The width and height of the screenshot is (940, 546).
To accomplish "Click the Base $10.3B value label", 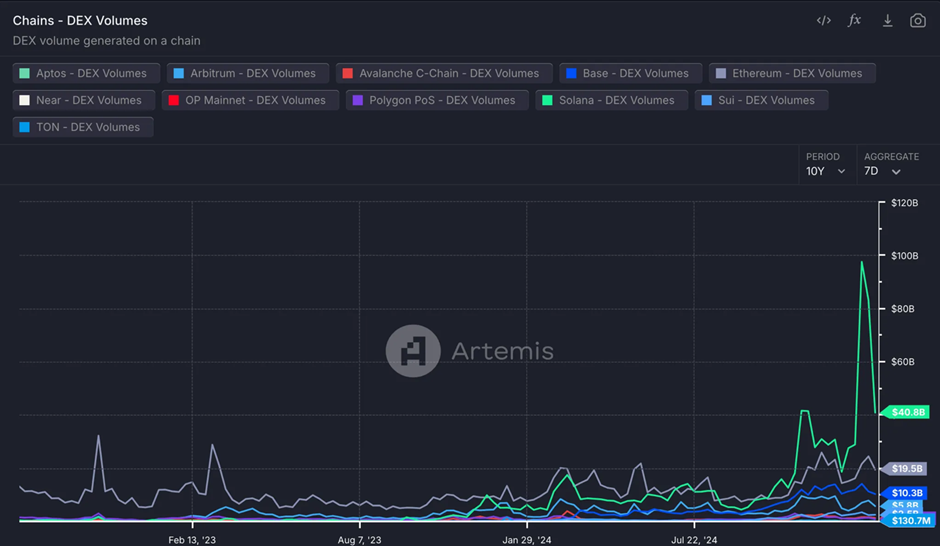I will (905, 493).
